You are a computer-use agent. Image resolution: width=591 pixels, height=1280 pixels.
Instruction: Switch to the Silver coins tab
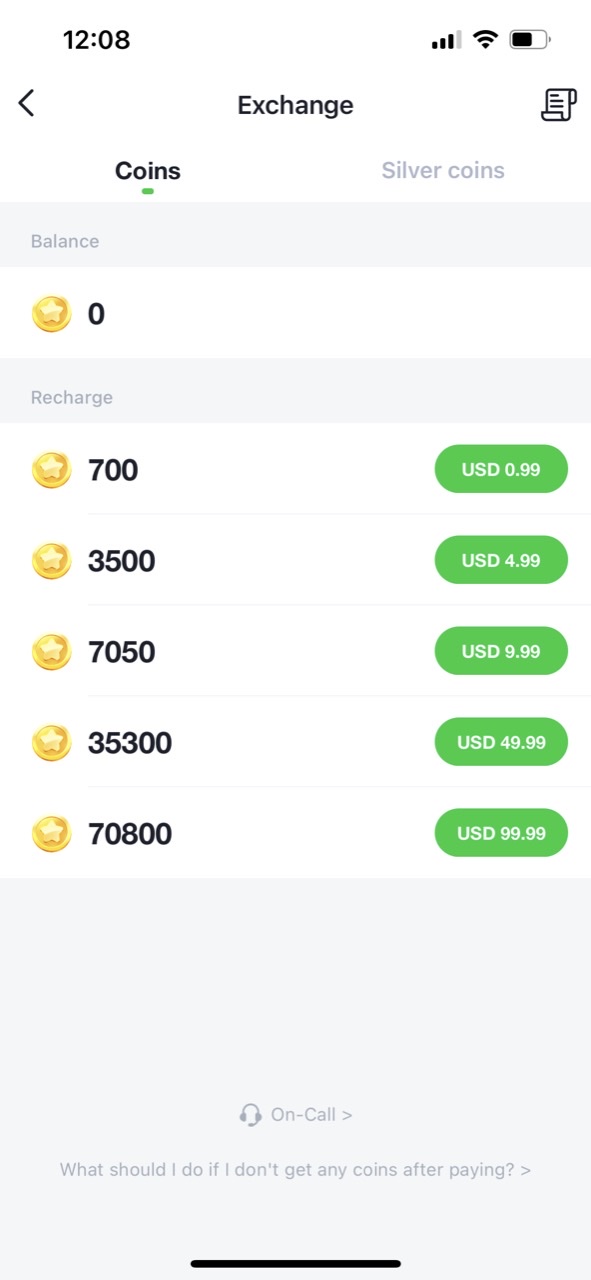coord(442,170)
